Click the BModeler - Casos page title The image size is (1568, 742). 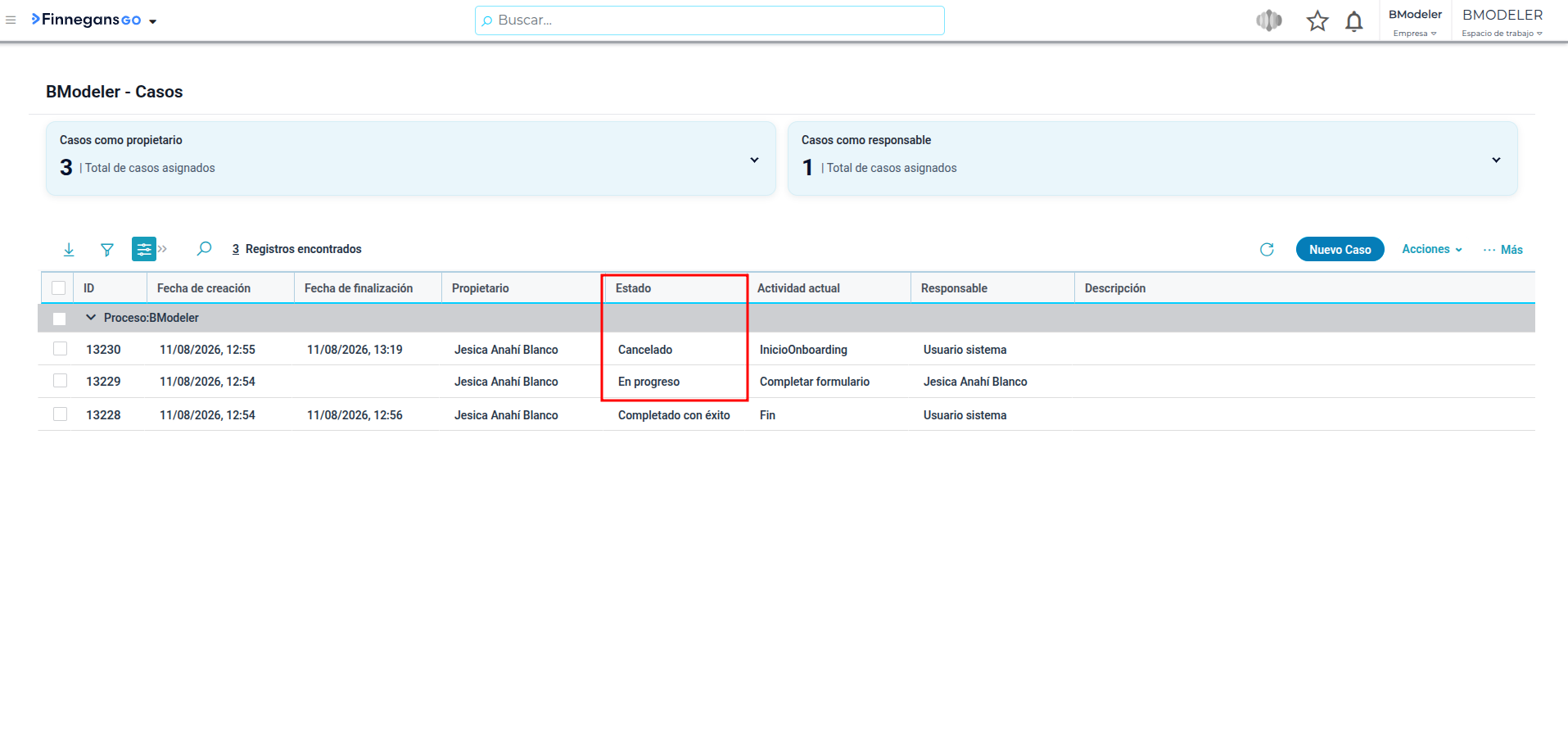115,92
